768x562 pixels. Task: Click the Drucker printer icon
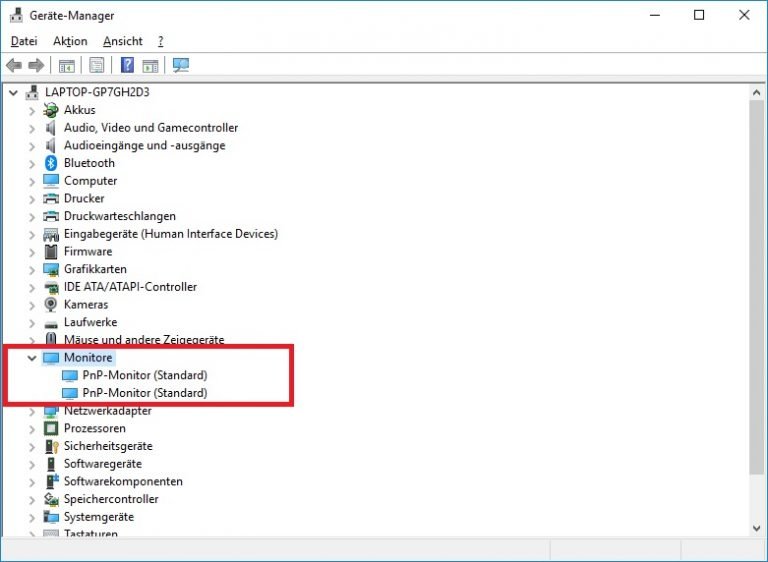point(51,198)
